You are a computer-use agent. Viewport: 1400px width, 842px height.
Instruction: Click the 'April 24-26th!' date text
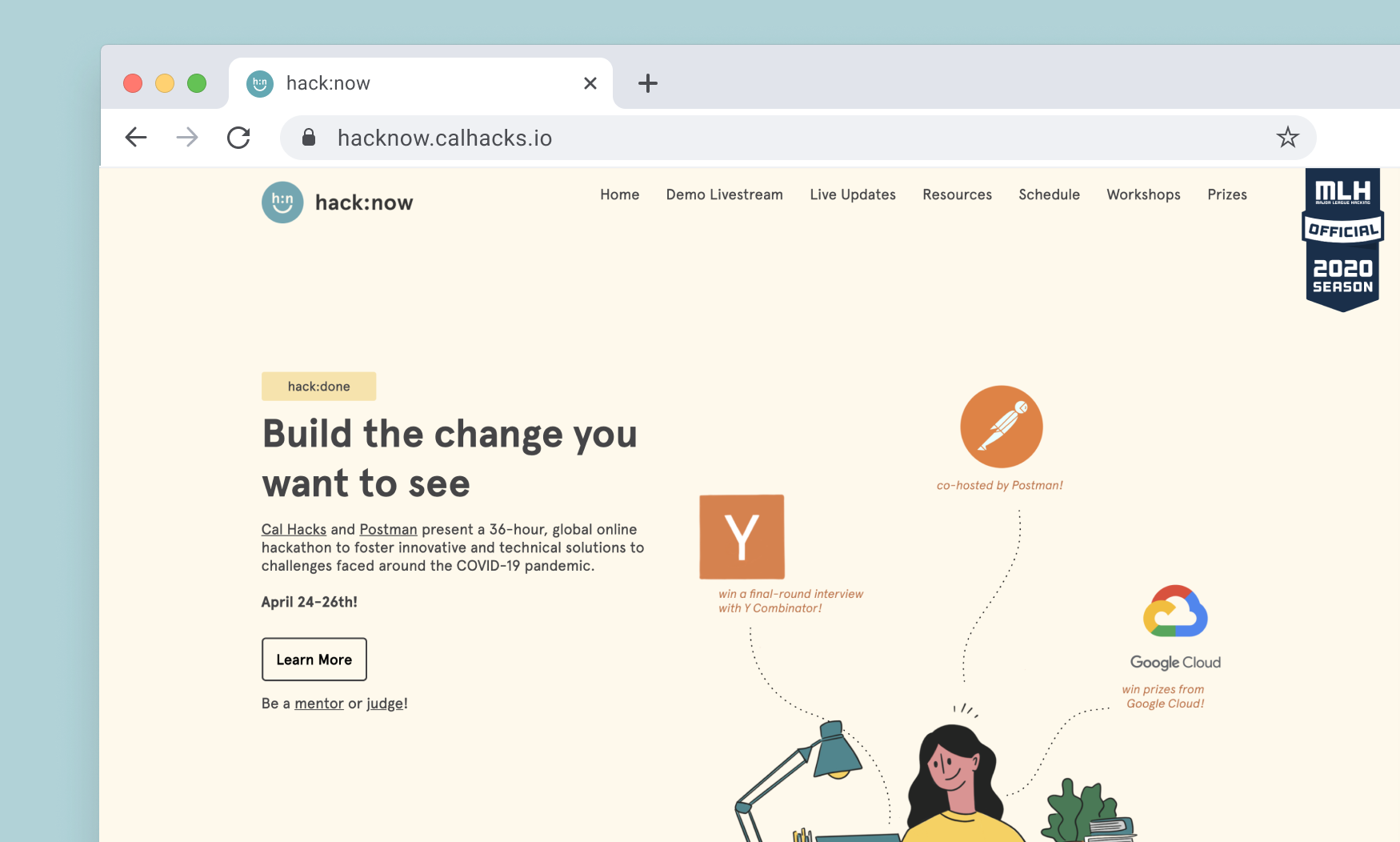(310, 602)
